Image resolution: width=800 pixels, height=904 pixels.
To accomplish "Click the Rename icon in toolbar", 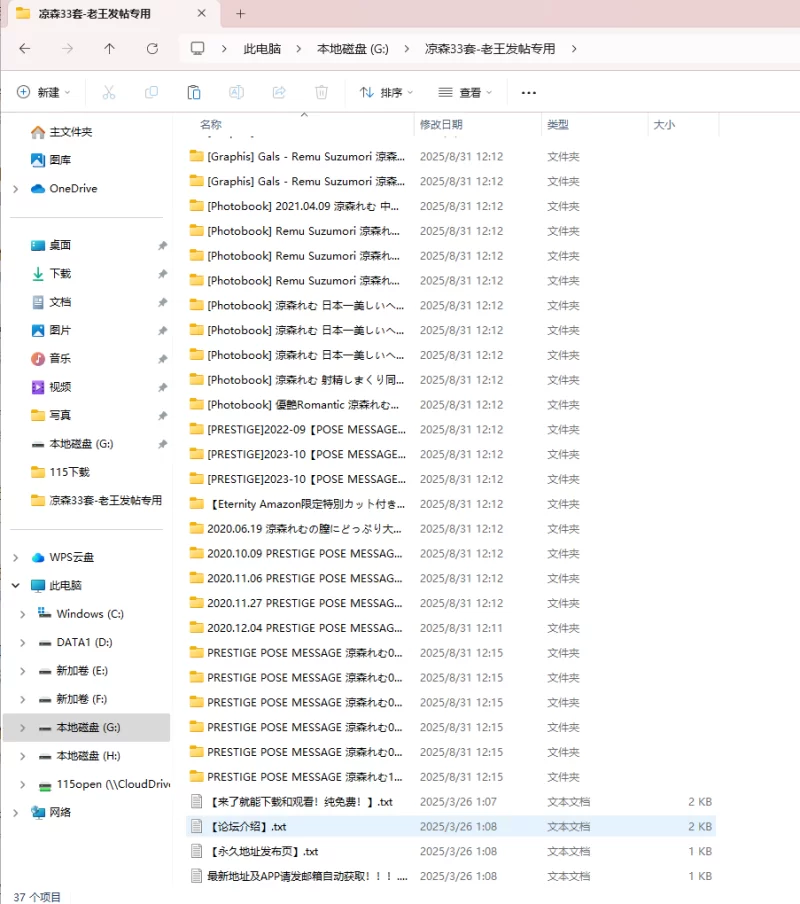I will [236, 92].
